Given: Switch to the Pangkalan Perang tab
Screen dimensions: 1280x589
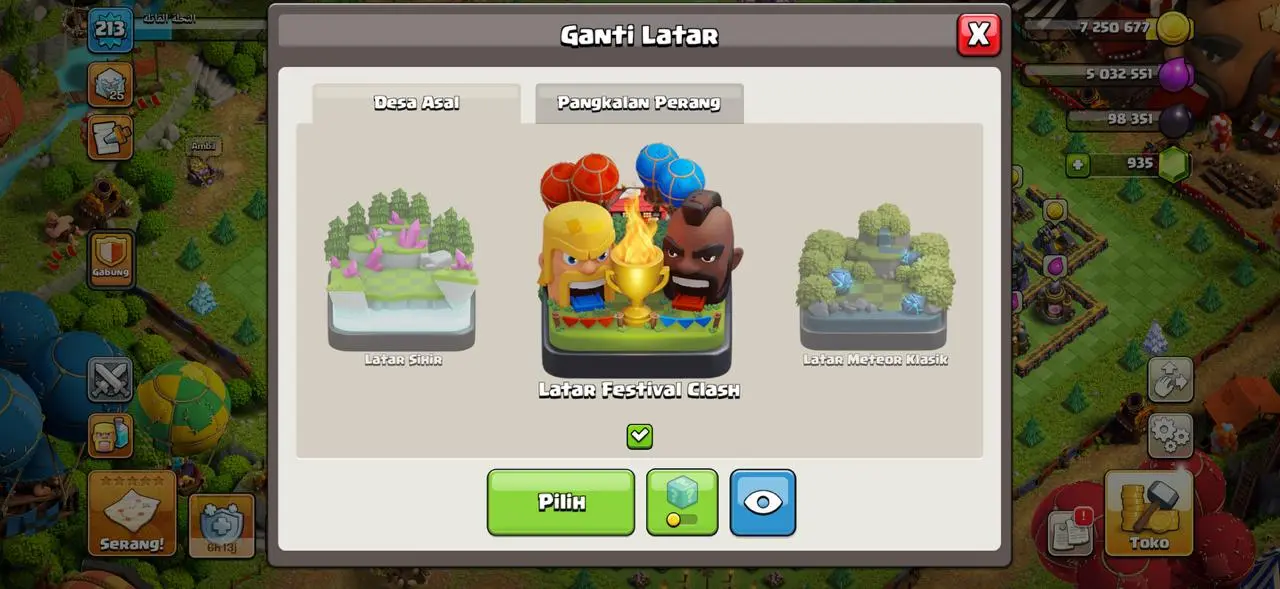Looking at the screenshot, I should click(x=639, y=103).
